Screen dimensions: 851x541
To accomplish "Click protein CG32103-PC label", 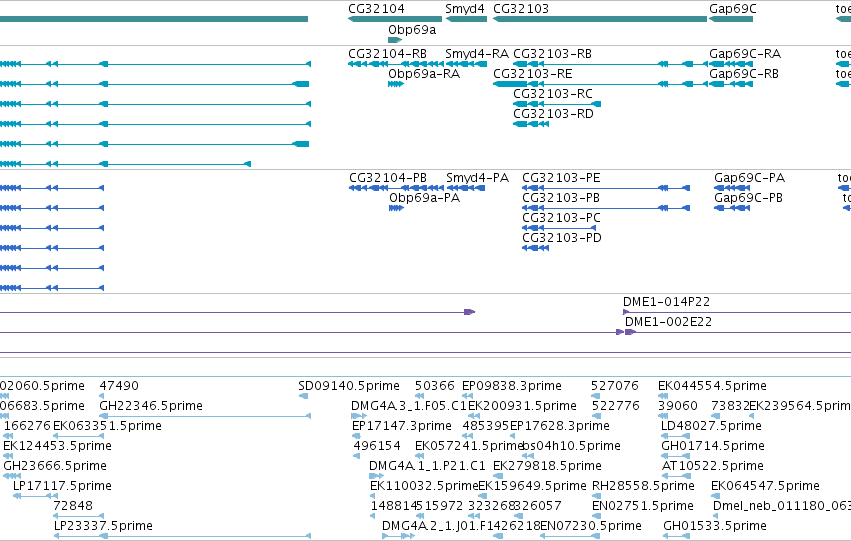I will 561,218.
